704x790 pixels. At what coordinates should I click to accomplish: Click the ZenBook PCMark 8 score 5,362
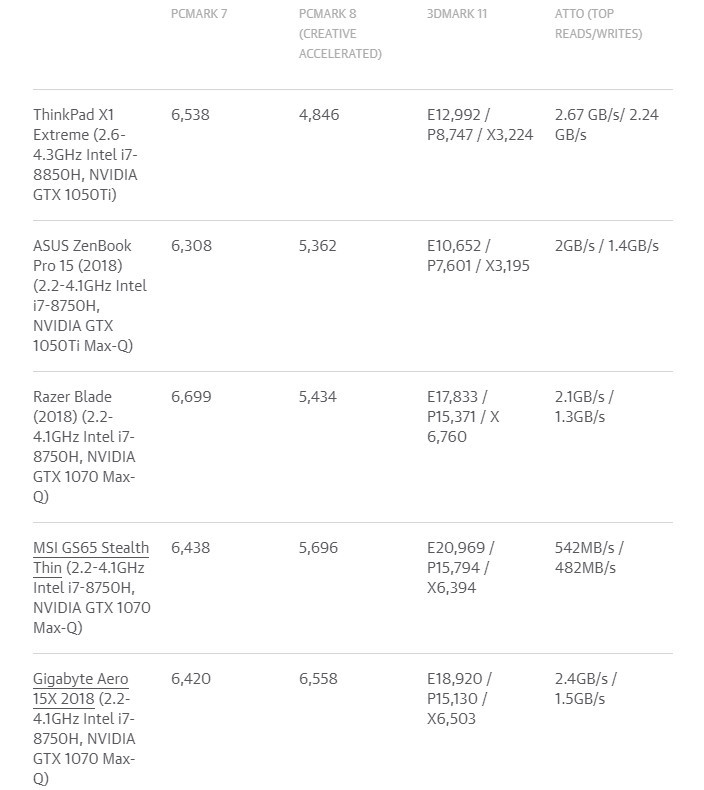319,245
